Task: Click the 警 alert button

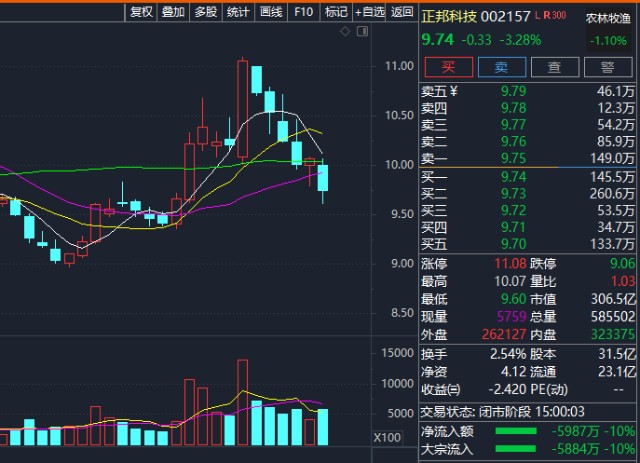Action: pyautogui.click(x=608, y=67)
